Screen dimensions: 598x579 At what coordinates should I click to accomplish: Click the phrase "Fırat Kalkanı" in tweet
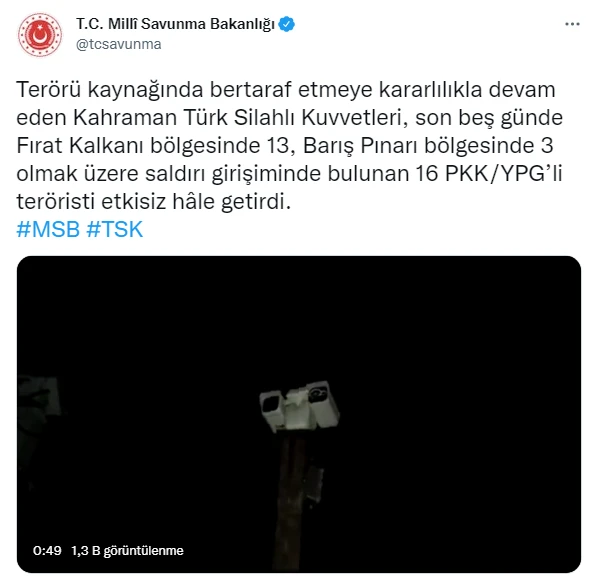pyautogui.click(x=80, y=146)
